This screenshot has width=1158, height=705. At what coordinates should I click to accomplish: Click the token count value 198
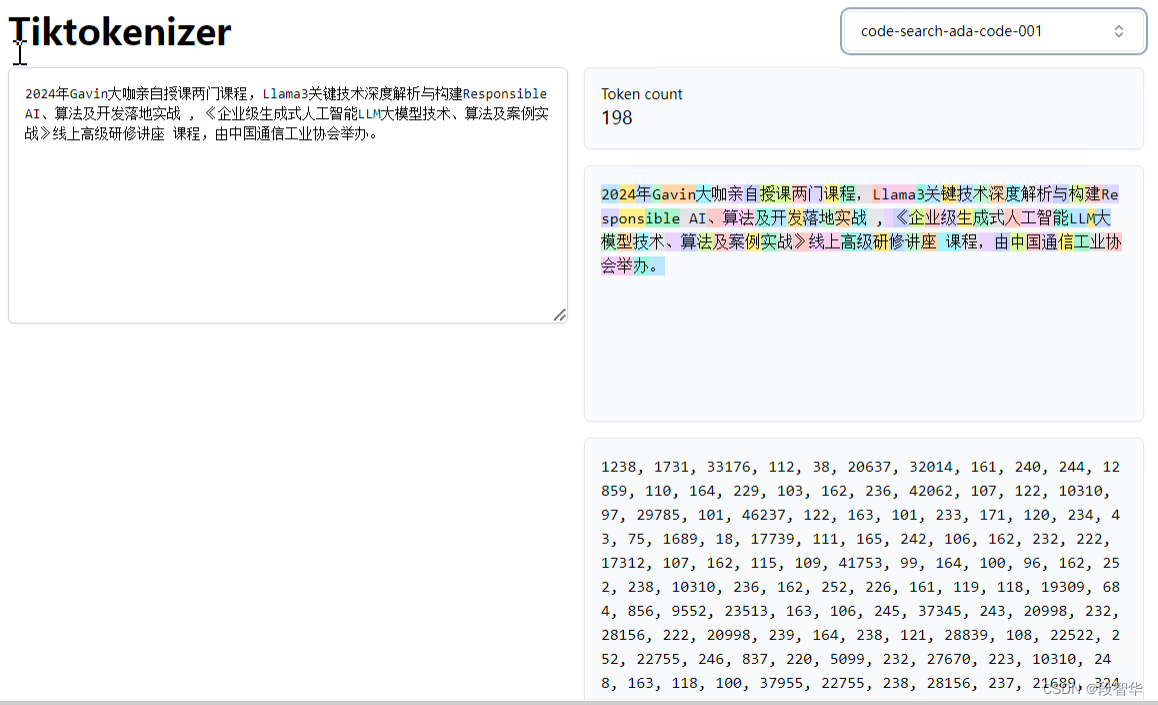coord(617,118)
